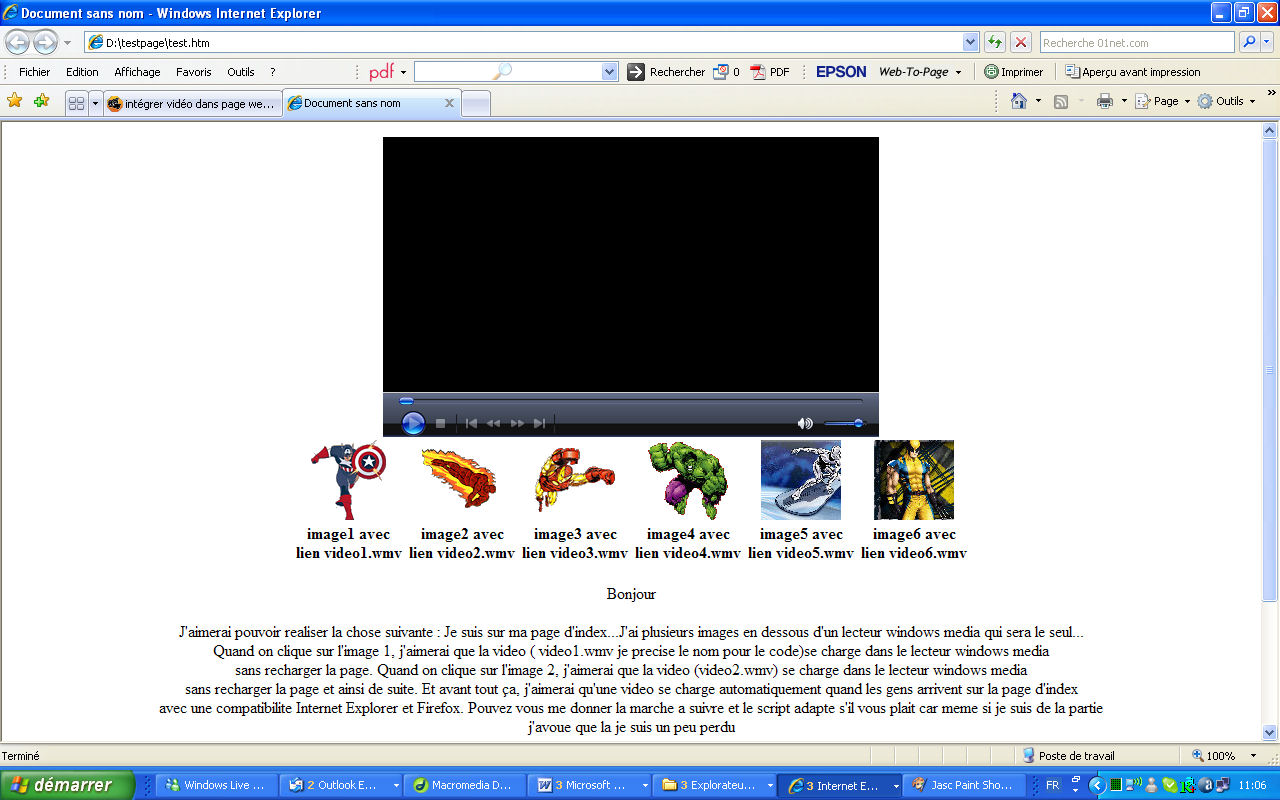Image resolution: width=1280 pixels, height=800 pixels.
Task: Refresh the page with the green arrows button
Action: [x=994, y=42]
